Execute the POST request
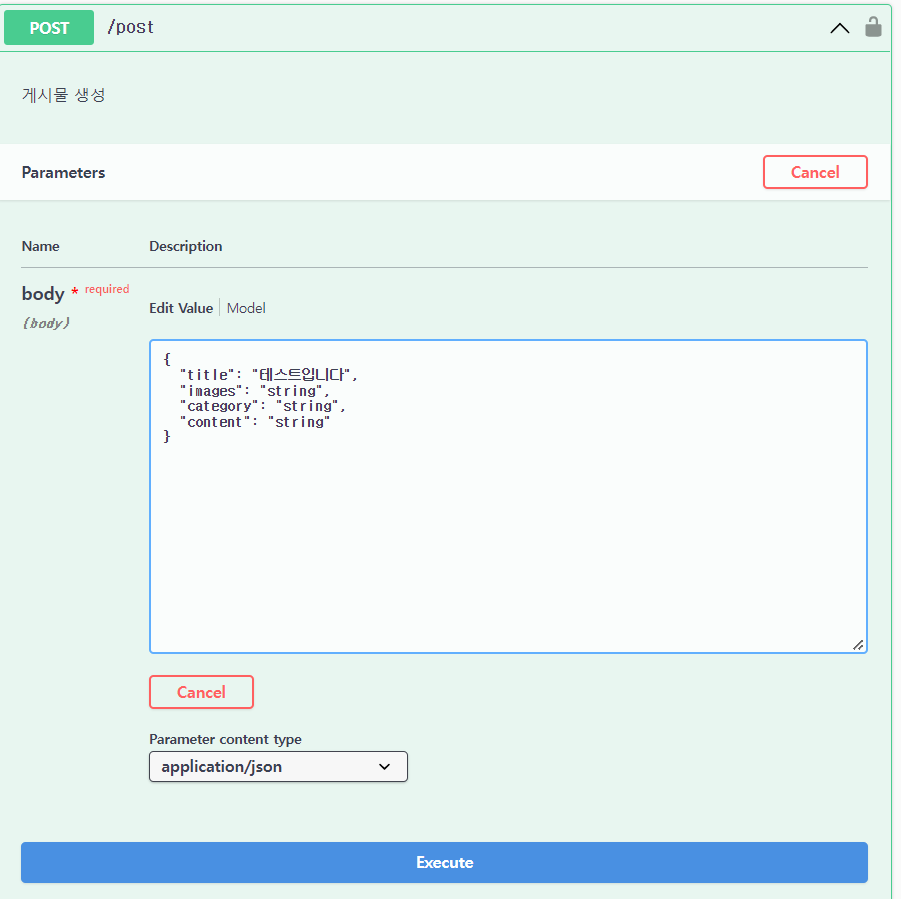Image resolution: width=901 pixels, height=899 pixels. [x=444, y=862]
